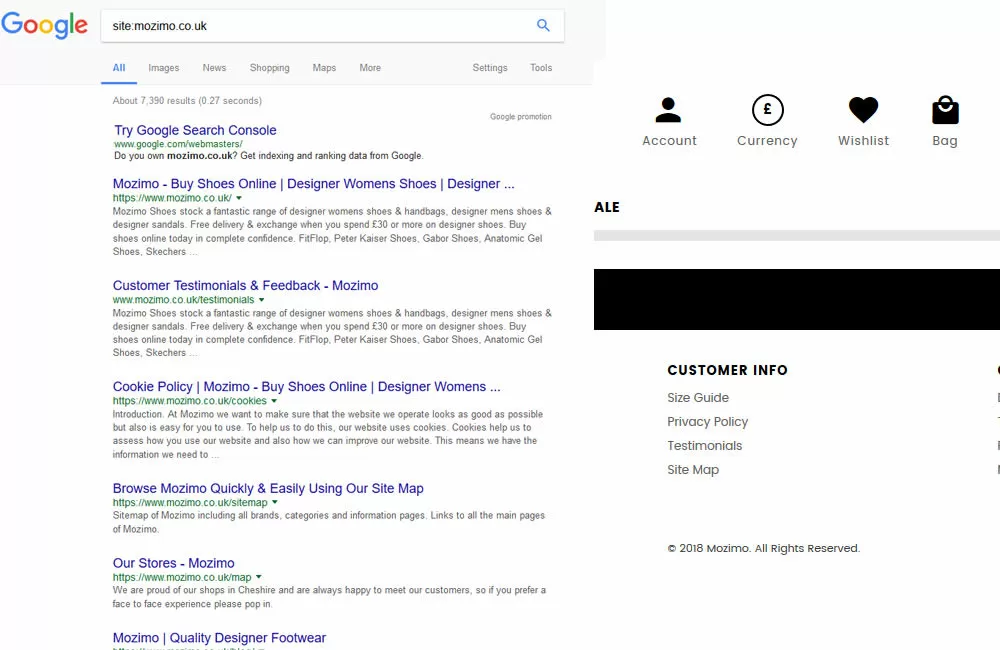Open the Currency pound icon
Image resolution: width=1000 pixels, height=650 pixels.
point(767,110)
